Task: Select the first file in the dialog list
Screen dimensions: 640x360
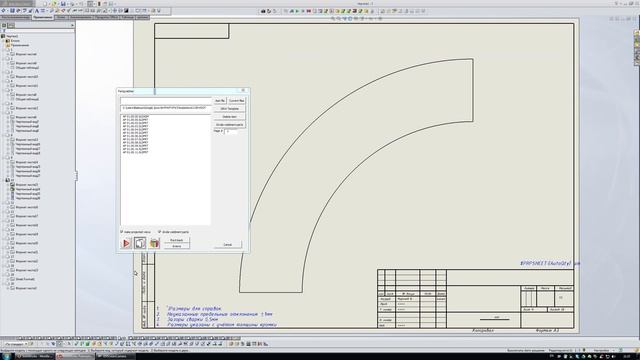Action: coord(136,117)
